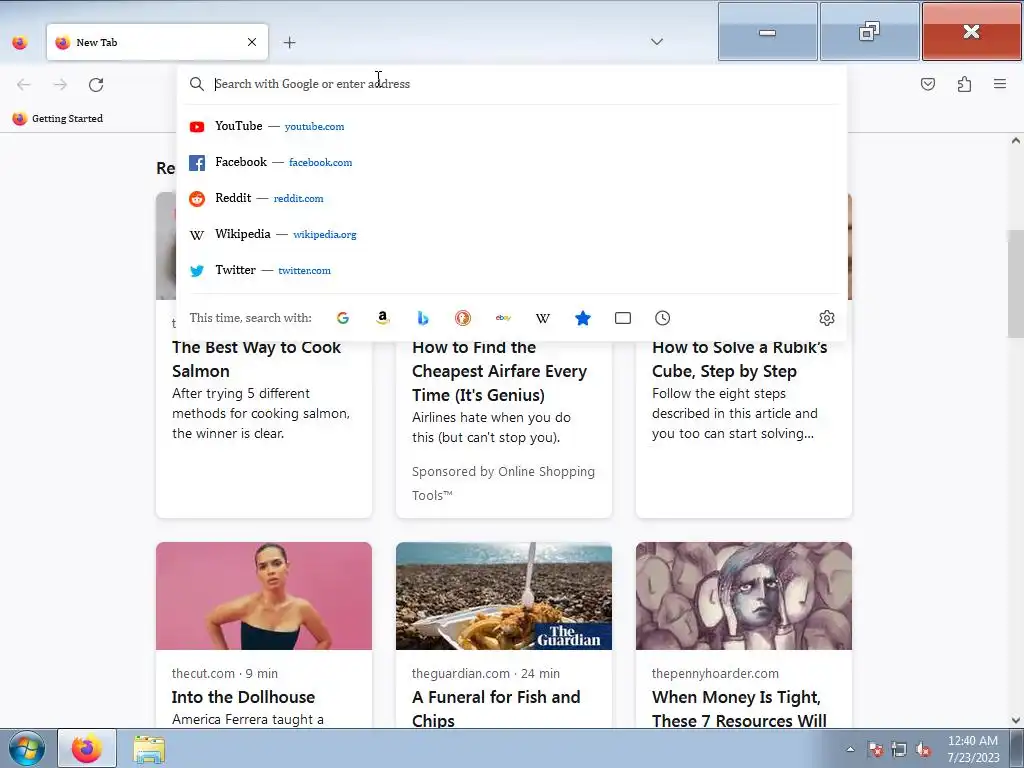1024x768 pixels.
Task: Open Getting Started bookmark
Action: 57,118
